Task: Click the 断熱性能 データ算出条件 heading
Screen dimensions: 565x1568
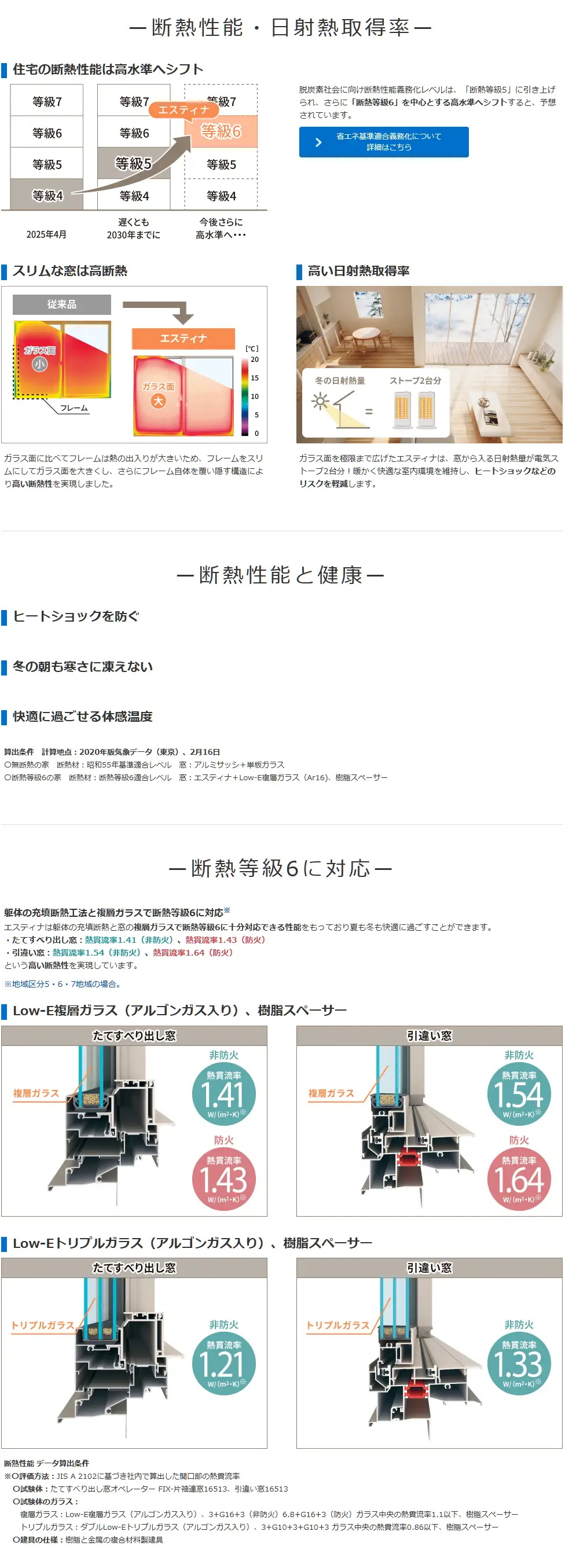Action: [x=47, y=1463]
